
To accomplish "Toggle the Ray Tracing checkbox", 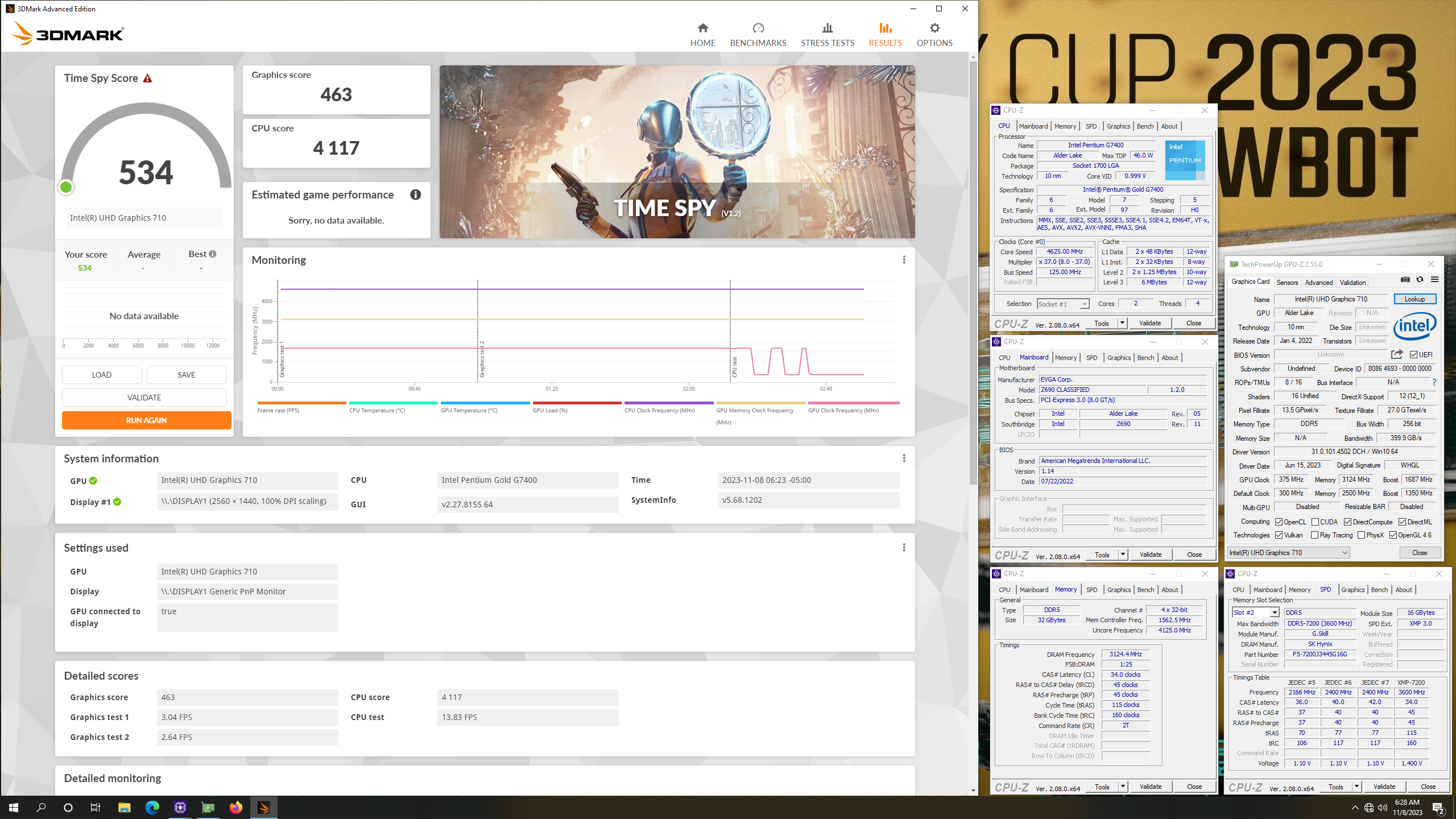I will click(x=1315, y=535).
